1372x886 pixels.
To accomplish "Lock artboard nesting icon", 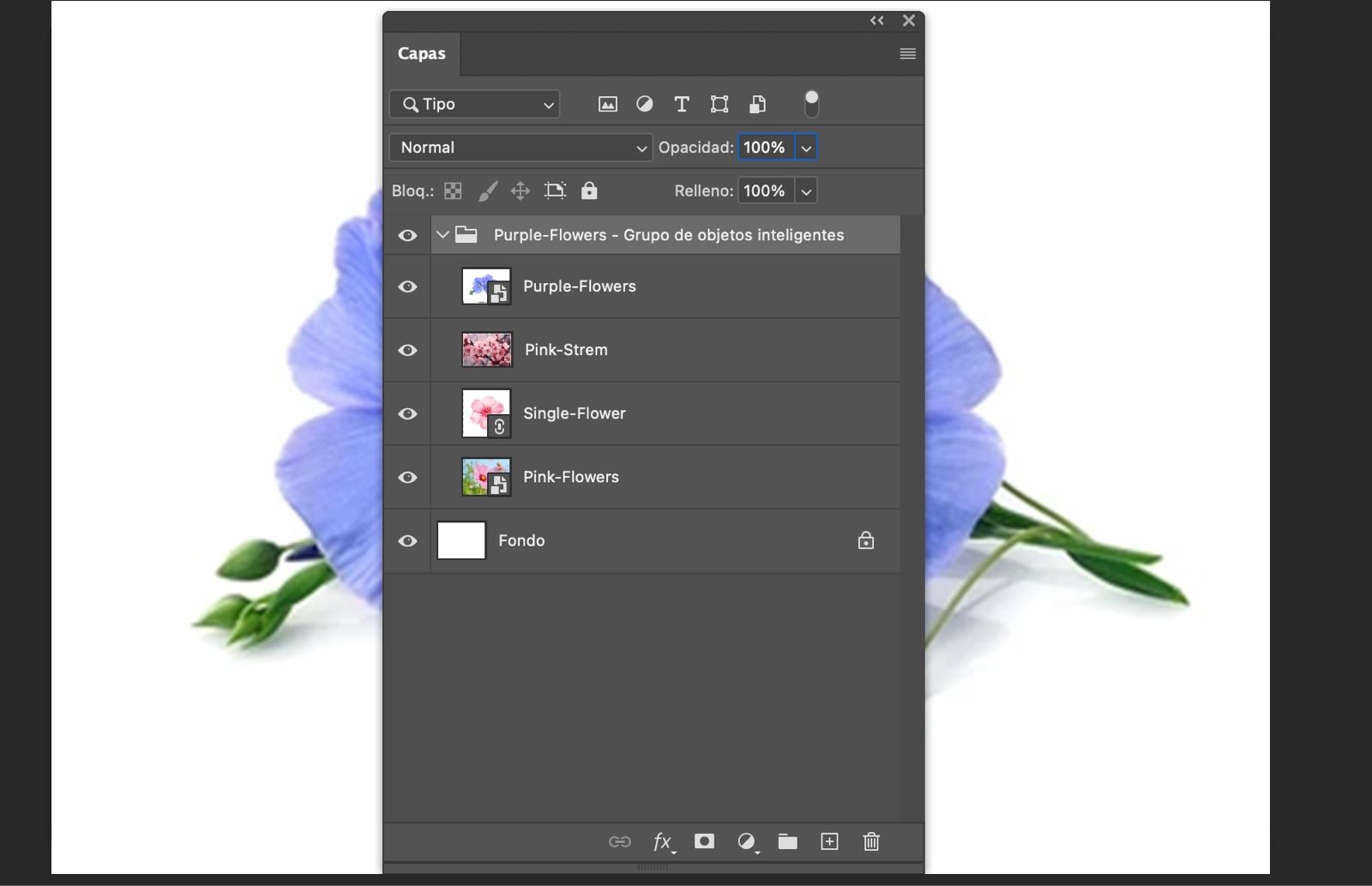I will pyautogui.click(x=555, y=190).
